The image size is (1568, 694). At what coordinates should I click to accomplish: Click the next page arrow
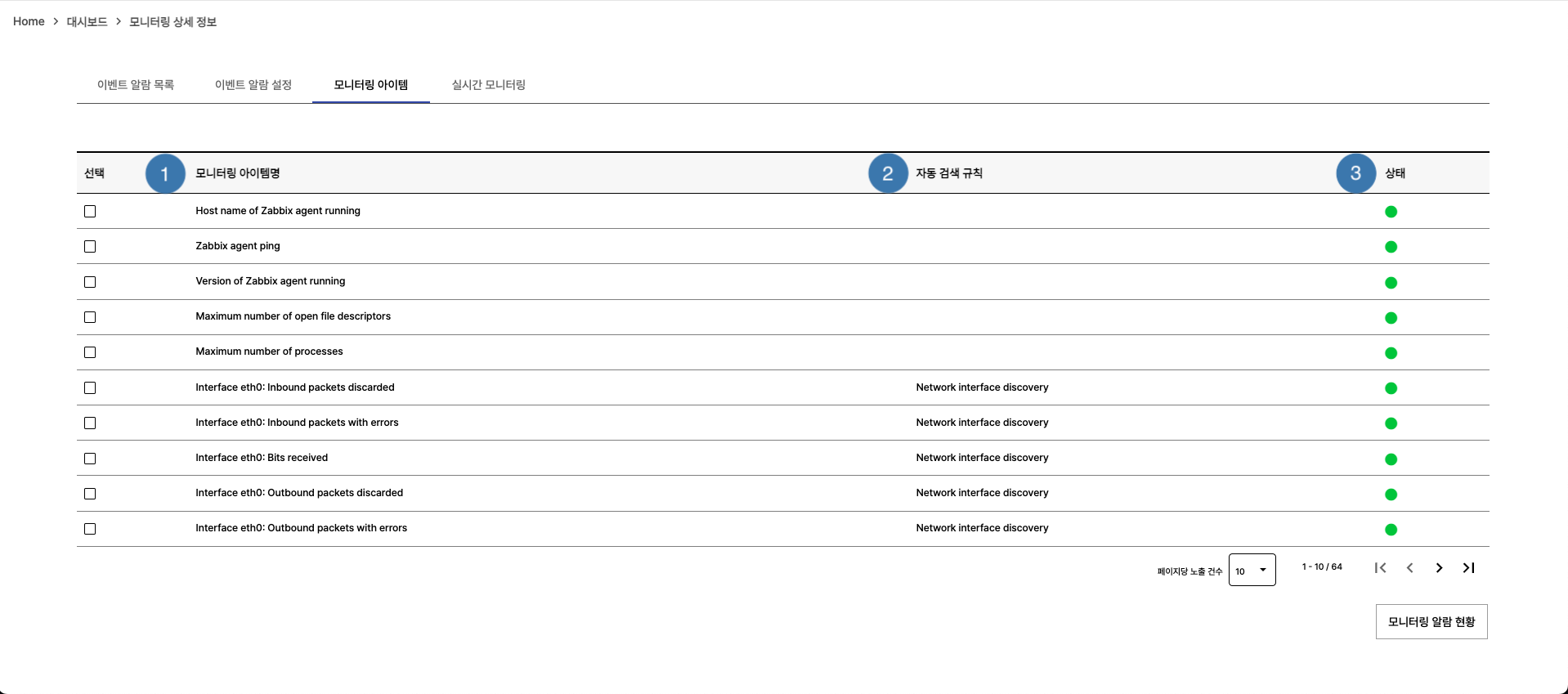[x=1439, y=567]
